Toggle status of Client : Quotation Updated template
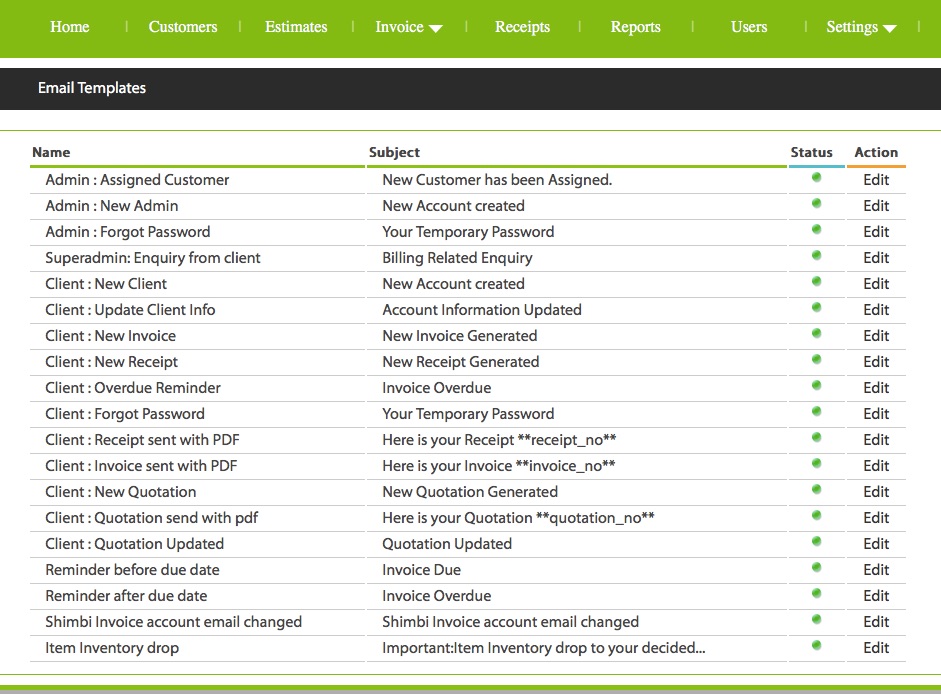Image resolution: width=941 pixels, height=694 pixels. coord(816,542)
